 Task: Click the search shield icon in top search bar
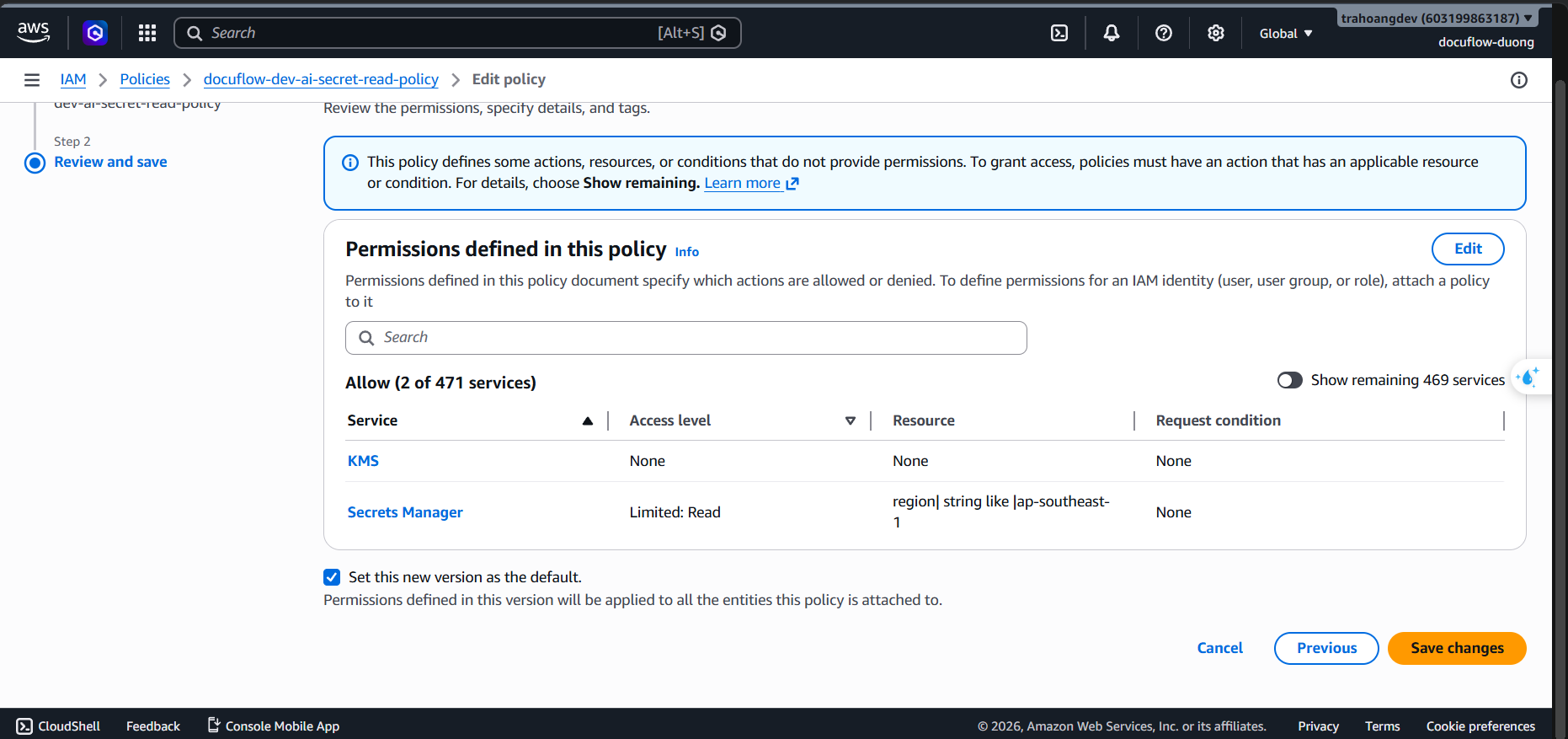[x=718, y=33]
